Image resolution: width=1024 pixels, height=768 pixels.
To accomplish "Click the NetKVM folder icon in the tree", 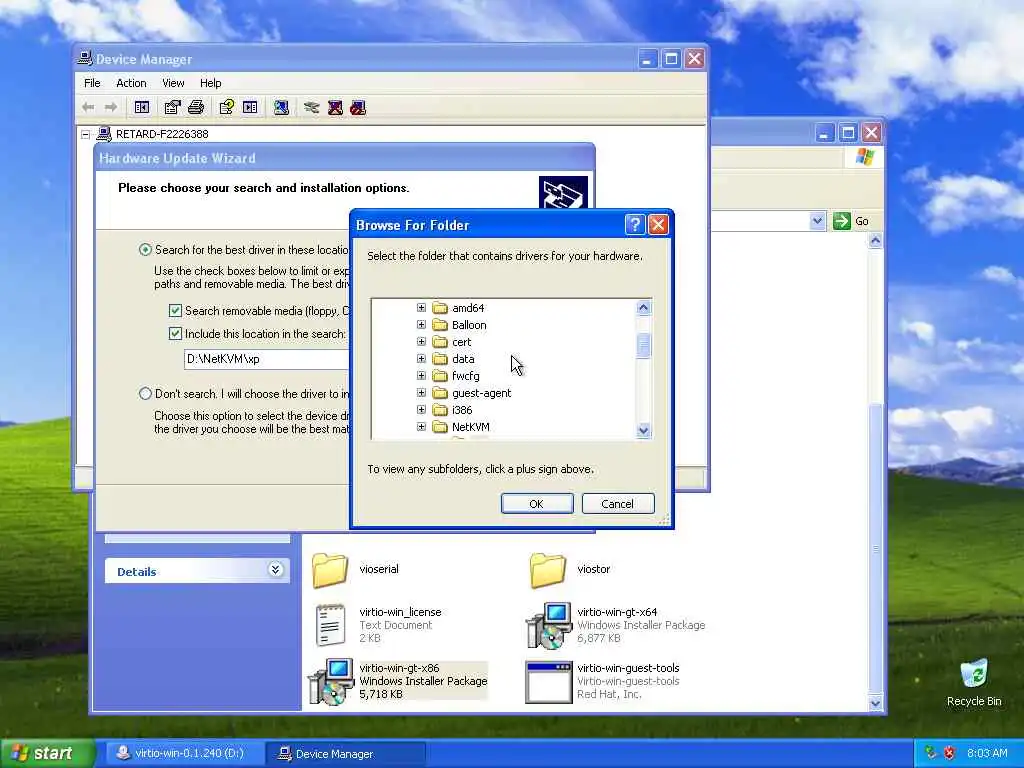I will click(440, 426).
